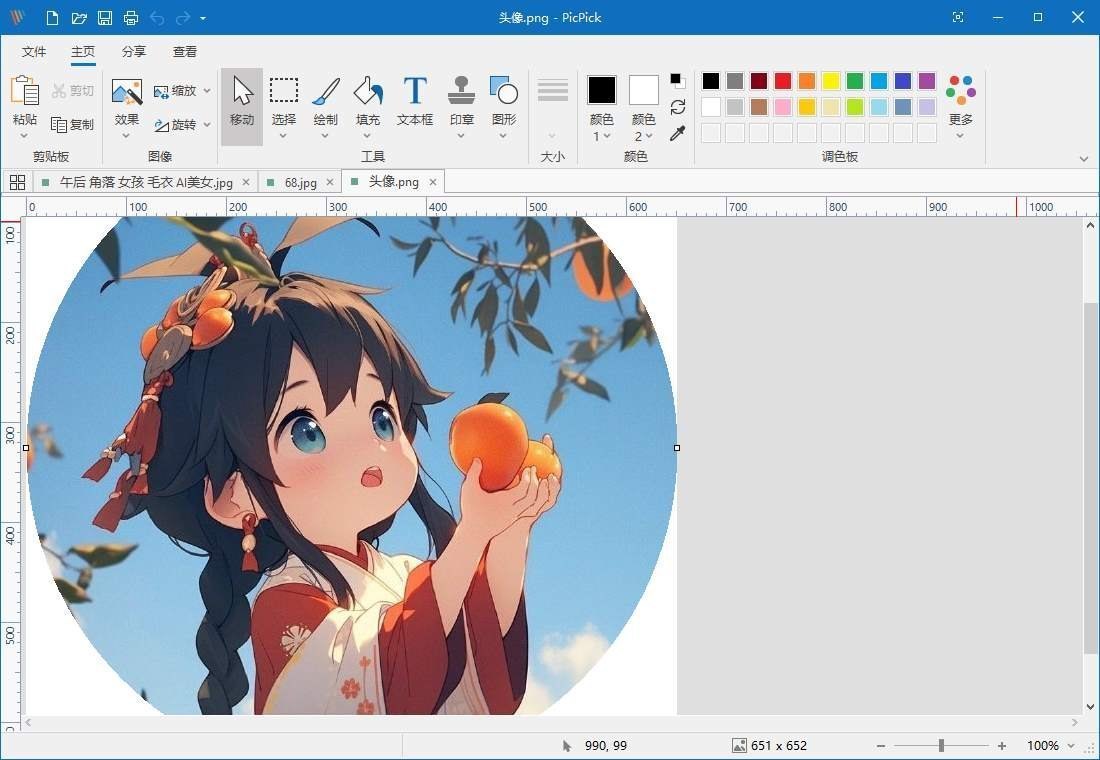Screen dimensions: 1100x760
Task: Open the 文件 menu tab
Action: [34, 52]
